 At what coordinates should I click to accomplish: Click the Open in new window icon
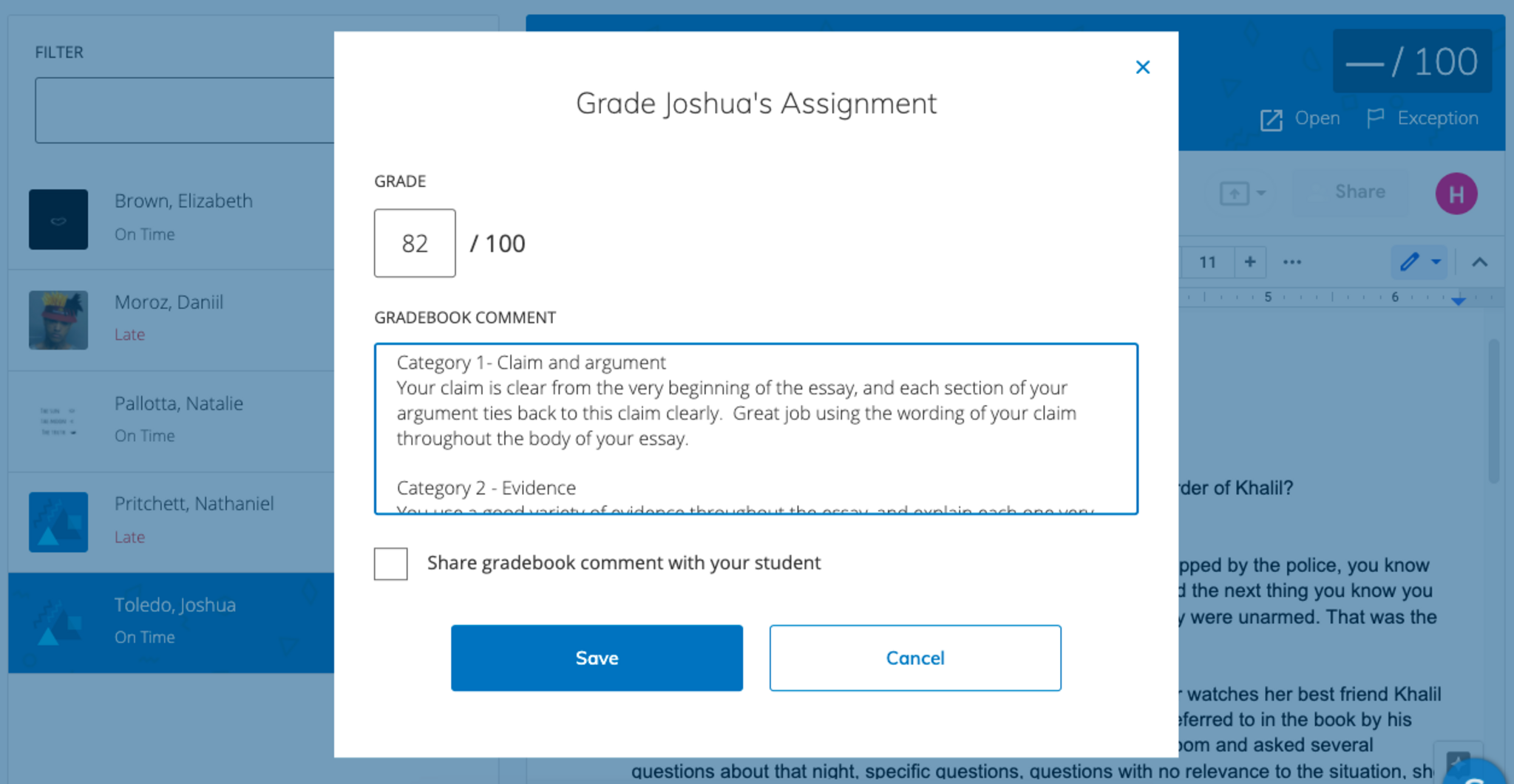(x=1271, y=120)
